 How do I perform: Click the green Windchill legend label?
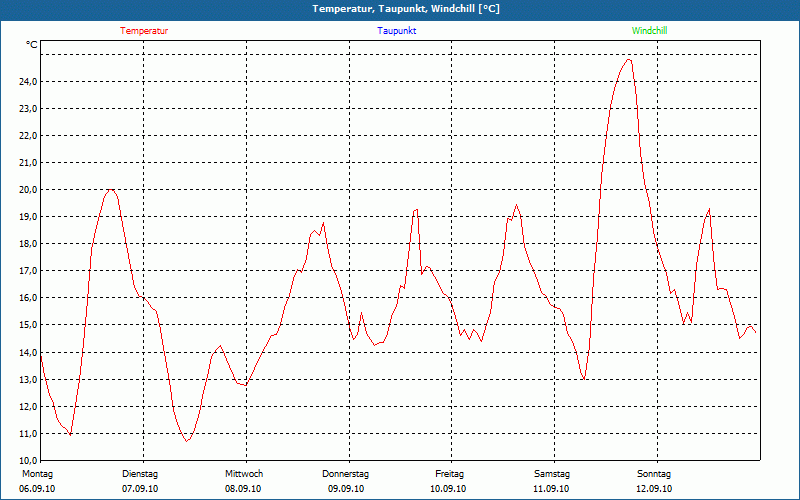point(649,31)
